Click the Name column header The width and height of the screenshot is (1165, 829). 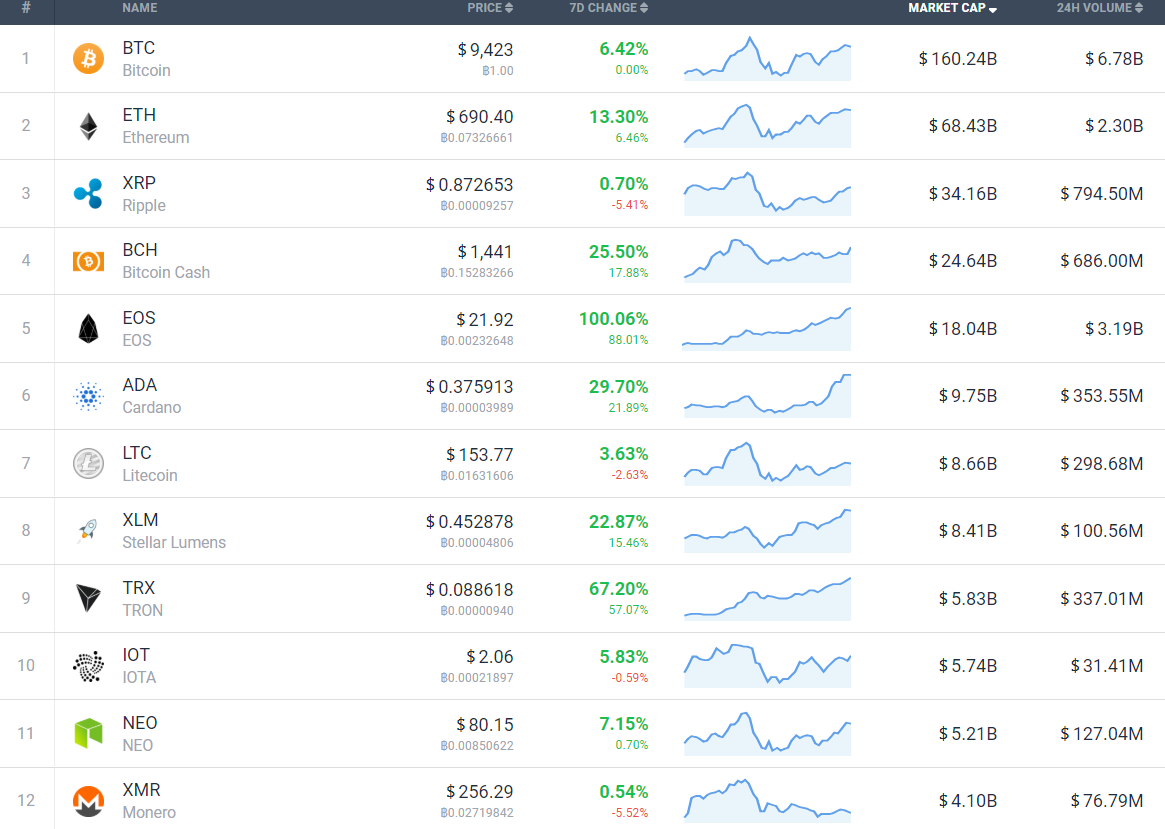click(140, 8)
